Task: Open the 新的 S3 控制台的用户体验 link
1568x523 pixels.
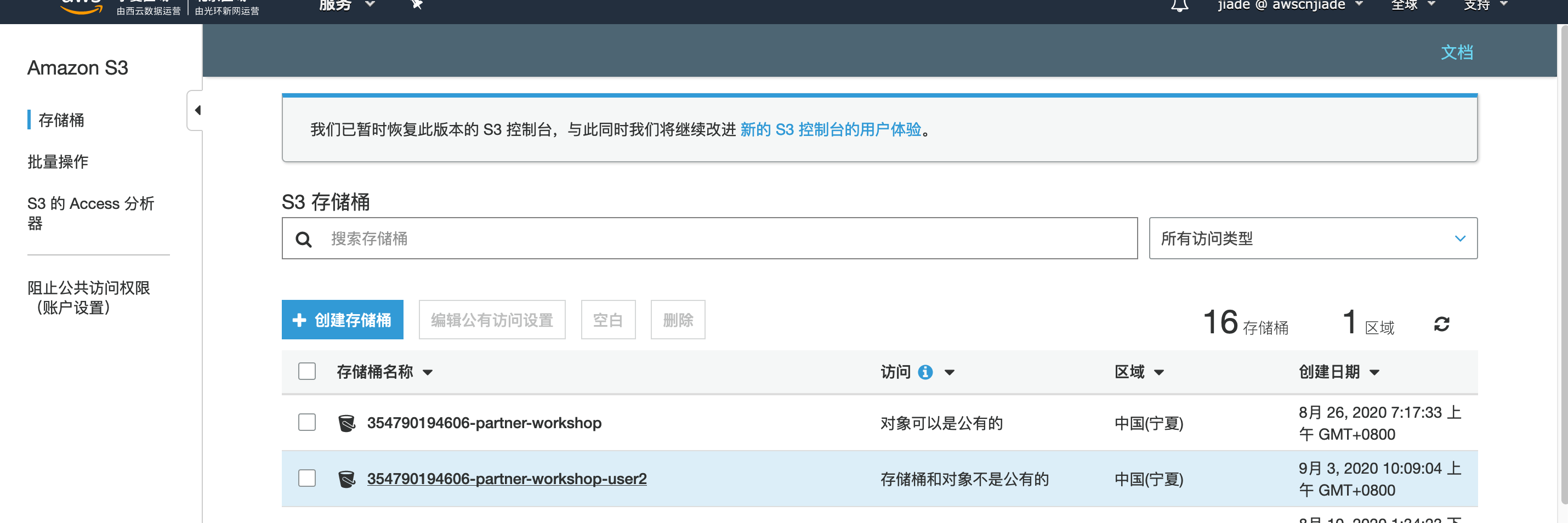Action: [830, 130]
